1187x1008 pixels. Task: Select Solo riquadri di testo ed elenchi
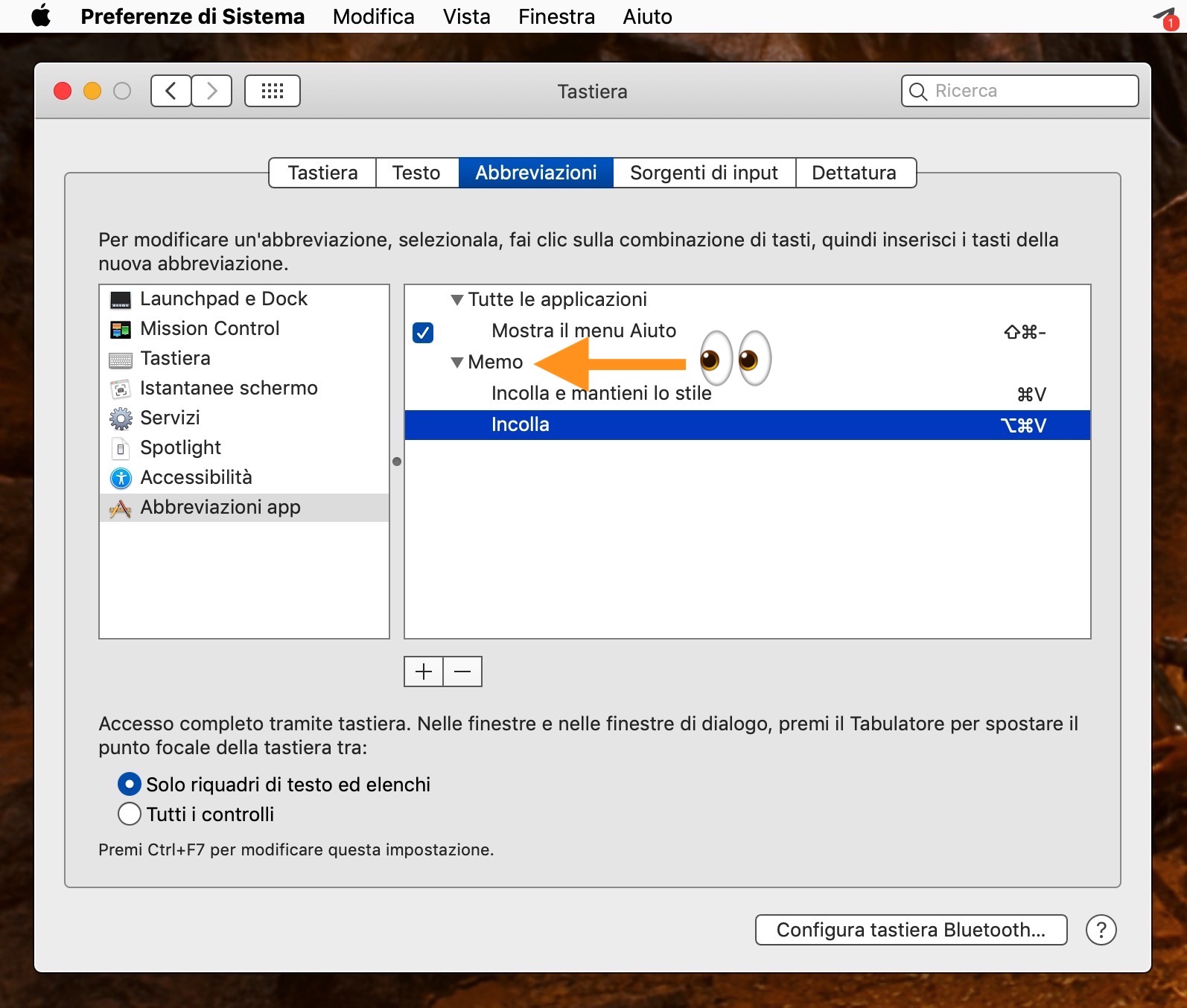[x=130, y=784]
